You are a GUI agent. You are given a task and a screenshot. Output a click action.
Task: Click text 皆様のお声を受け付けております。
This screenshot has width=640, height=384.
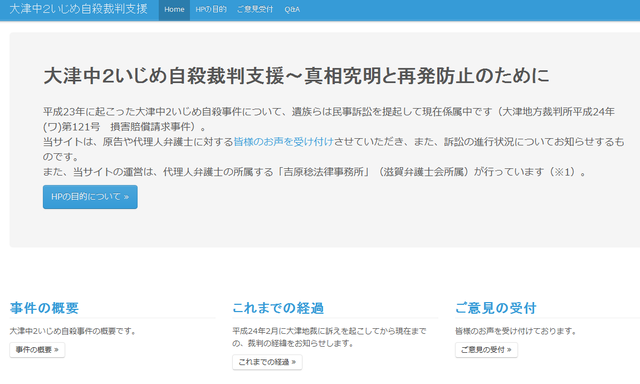(516, 331)
